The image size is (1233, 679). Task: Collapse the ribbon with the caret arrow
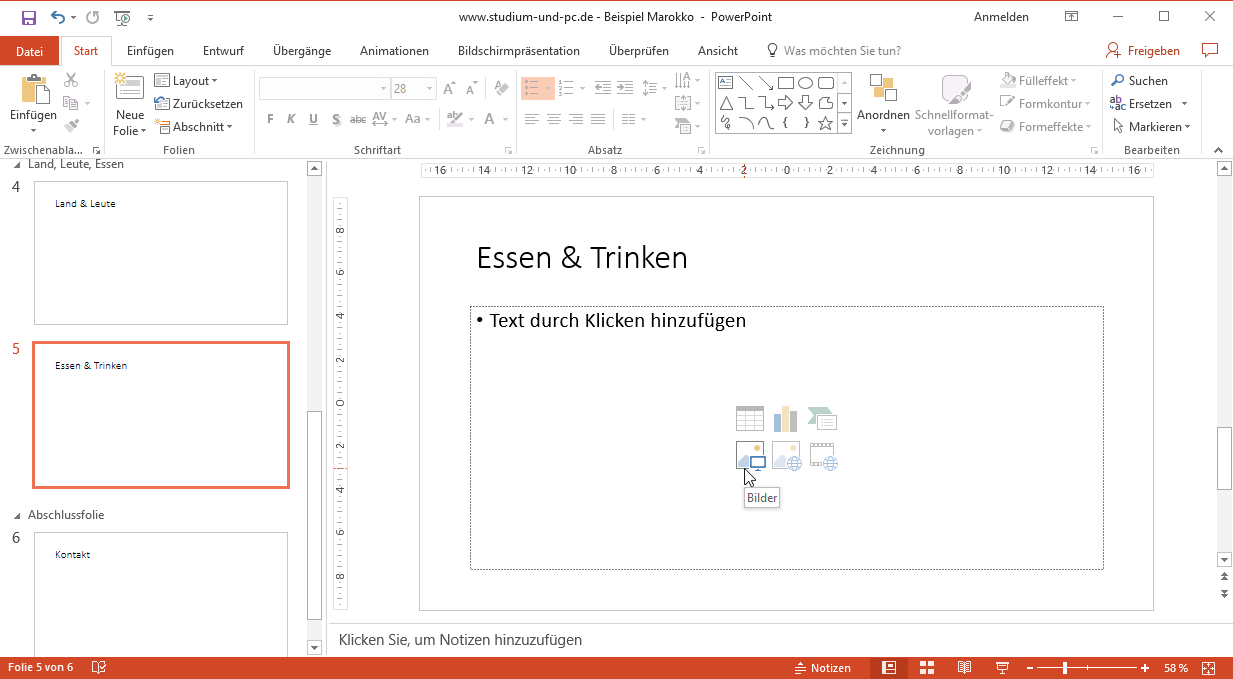[1218, 150]
